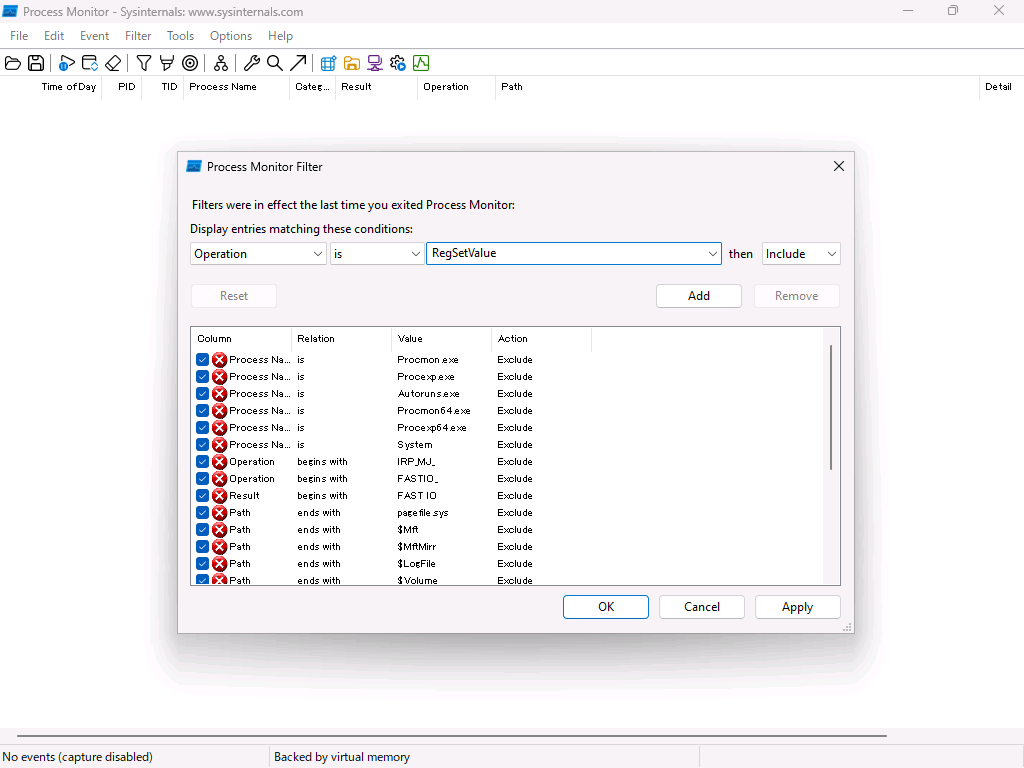The height and width of the screenshot is (768, 1024).
Task: Open the Include action dropdown
Action: (x=801, y=254)
